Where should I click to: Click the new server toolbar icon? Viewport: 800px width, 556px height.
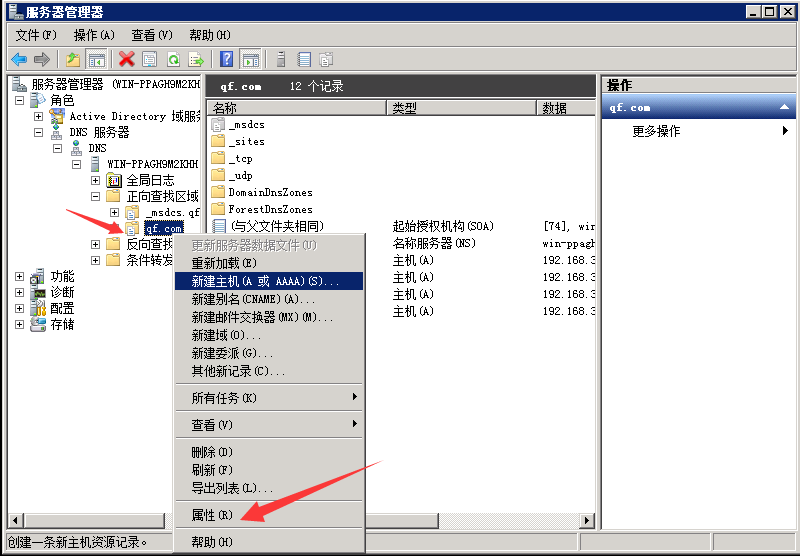281,60
